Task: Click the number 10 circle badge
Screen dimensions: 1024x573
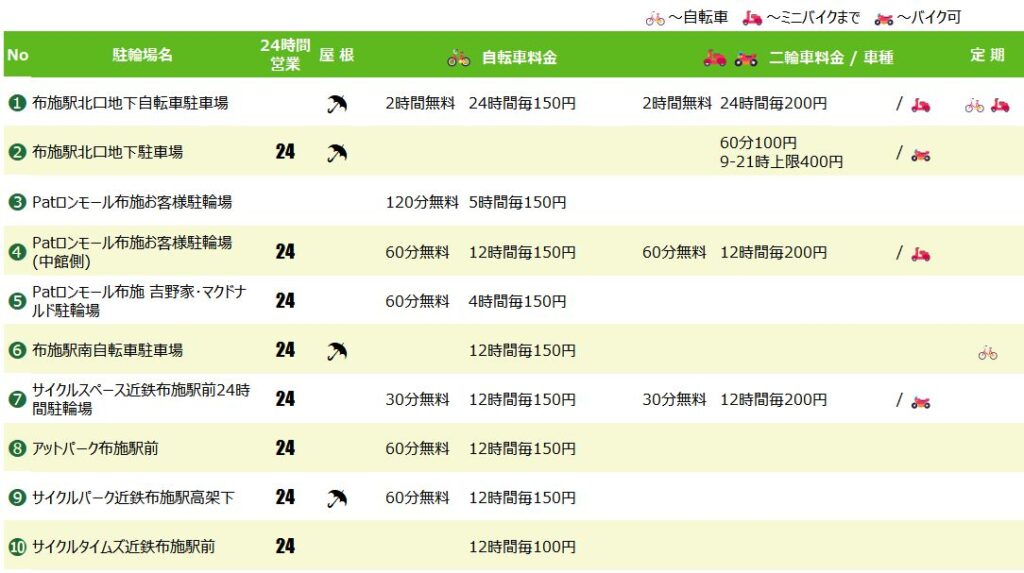Action: [17, 546]
